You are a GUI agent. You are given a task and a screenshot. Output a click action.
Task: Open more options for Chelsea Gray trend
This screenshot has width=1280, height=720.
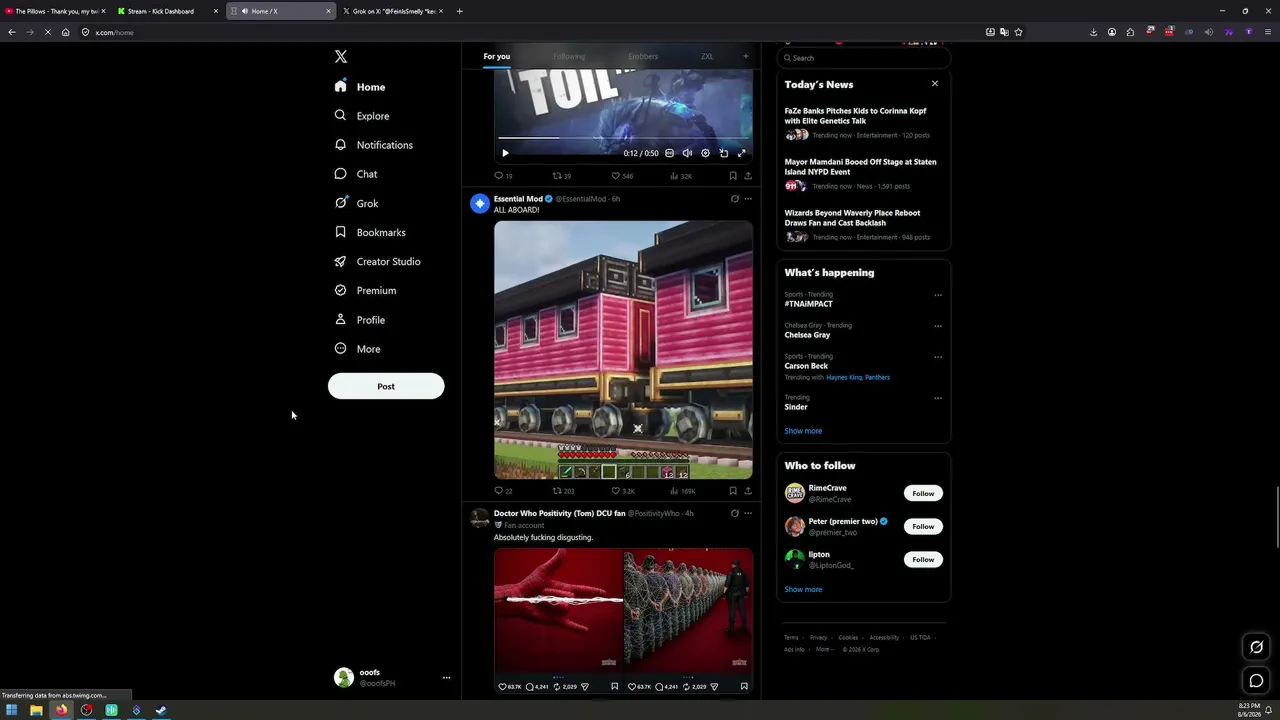[x=938, y=326]
